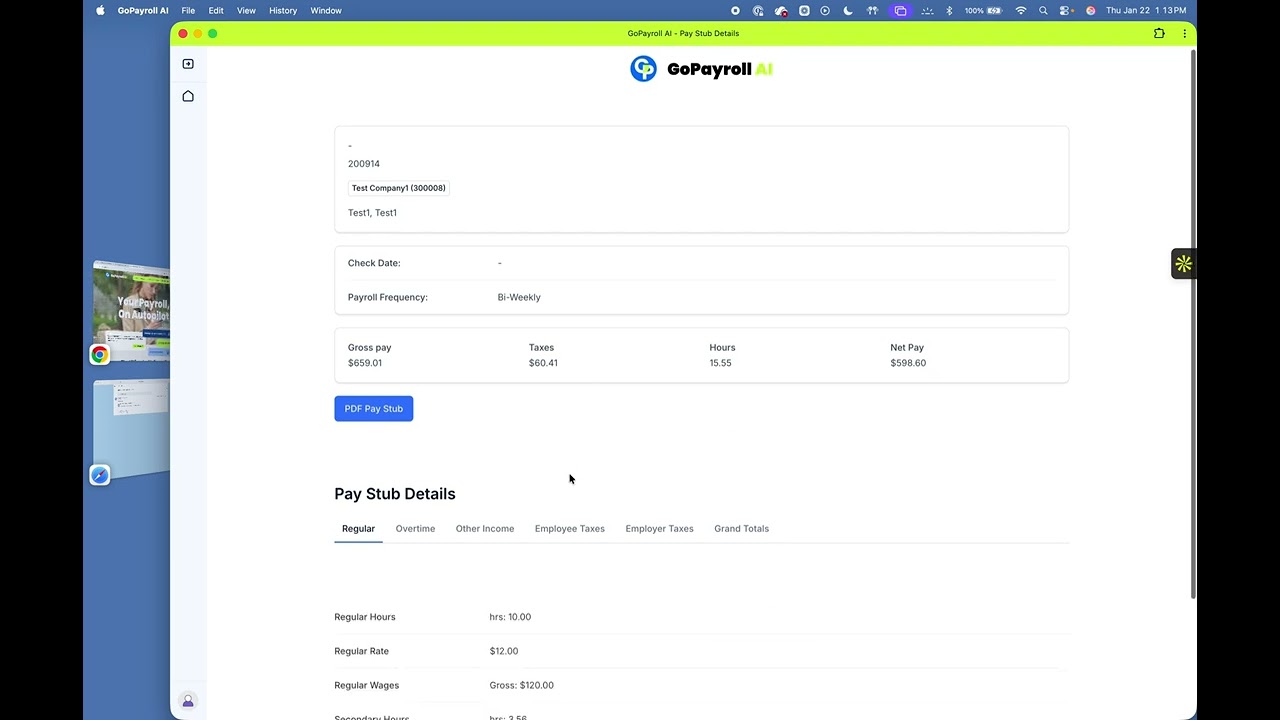The width and height of the screenshot is (1280, 720).
Task: Click the gross pay amount $659.01
Action: coord(365,363)
